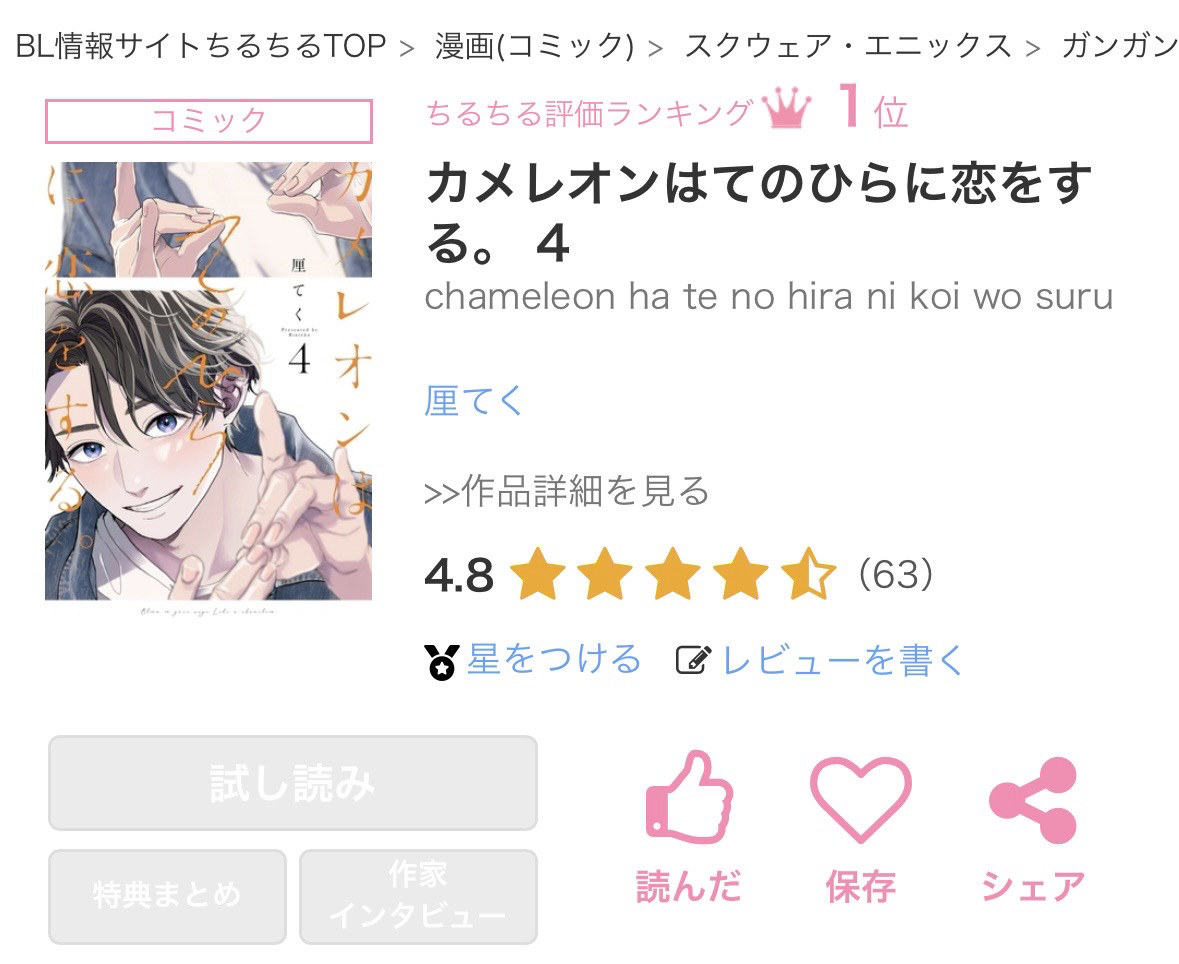This screenshot has height=964, width=1179.
Task: Click the 星をつける link
Action: pos(554,660)
